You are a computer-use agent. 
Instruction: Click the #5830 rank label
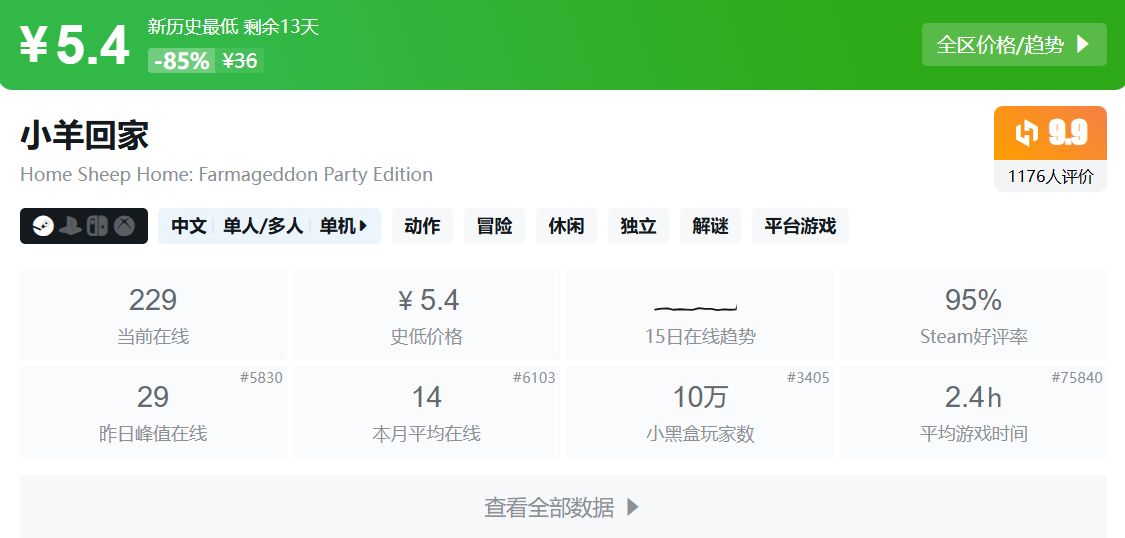click(261, 378)
